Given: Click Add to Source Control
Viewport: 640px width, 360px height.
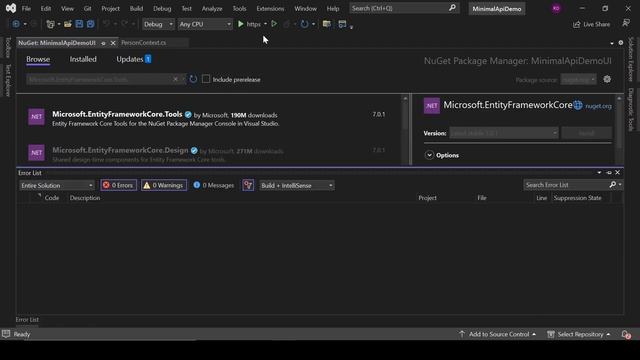Looking at the screenshot, I should tap(497, 334).
